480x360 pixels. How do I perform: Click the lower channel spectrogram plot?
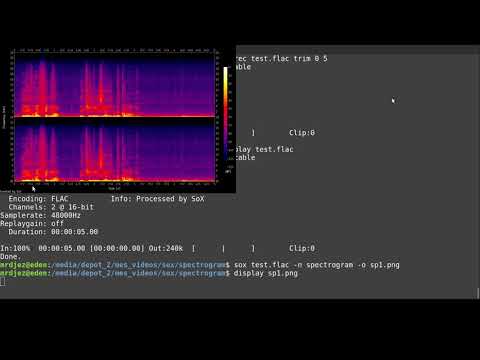(115, 150)
